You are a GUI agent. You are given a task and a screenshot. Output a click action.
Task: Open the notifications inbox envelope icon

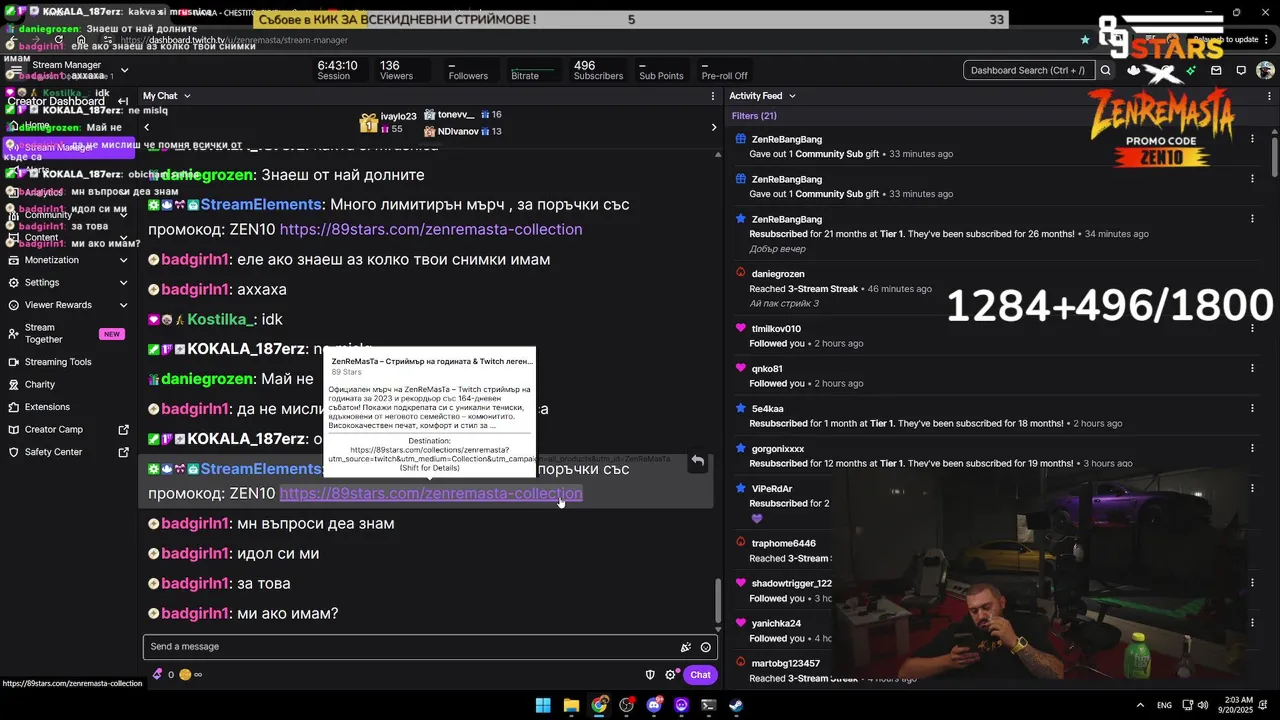[1216, 70]
